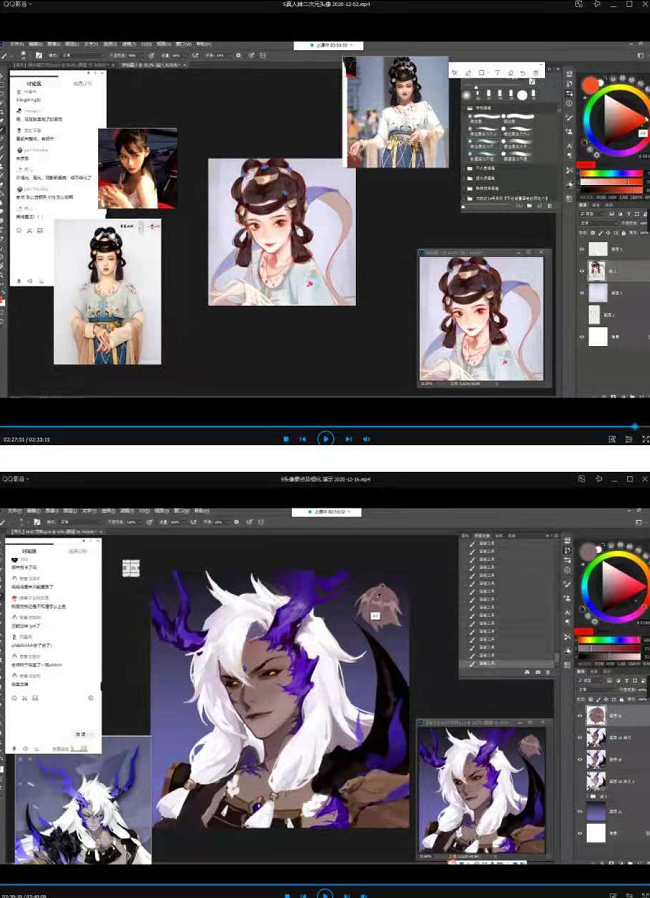Viewport: 650px width, 898px height.
Task: Select the text T annotation tool
Action: 497,73
